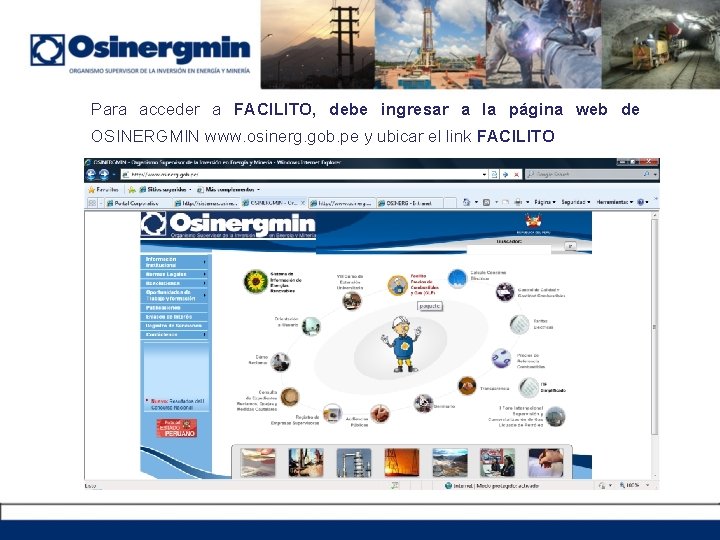Click the Seminario round icon
The width and height of the screenshot is (720, 540).
click(423, 404)
